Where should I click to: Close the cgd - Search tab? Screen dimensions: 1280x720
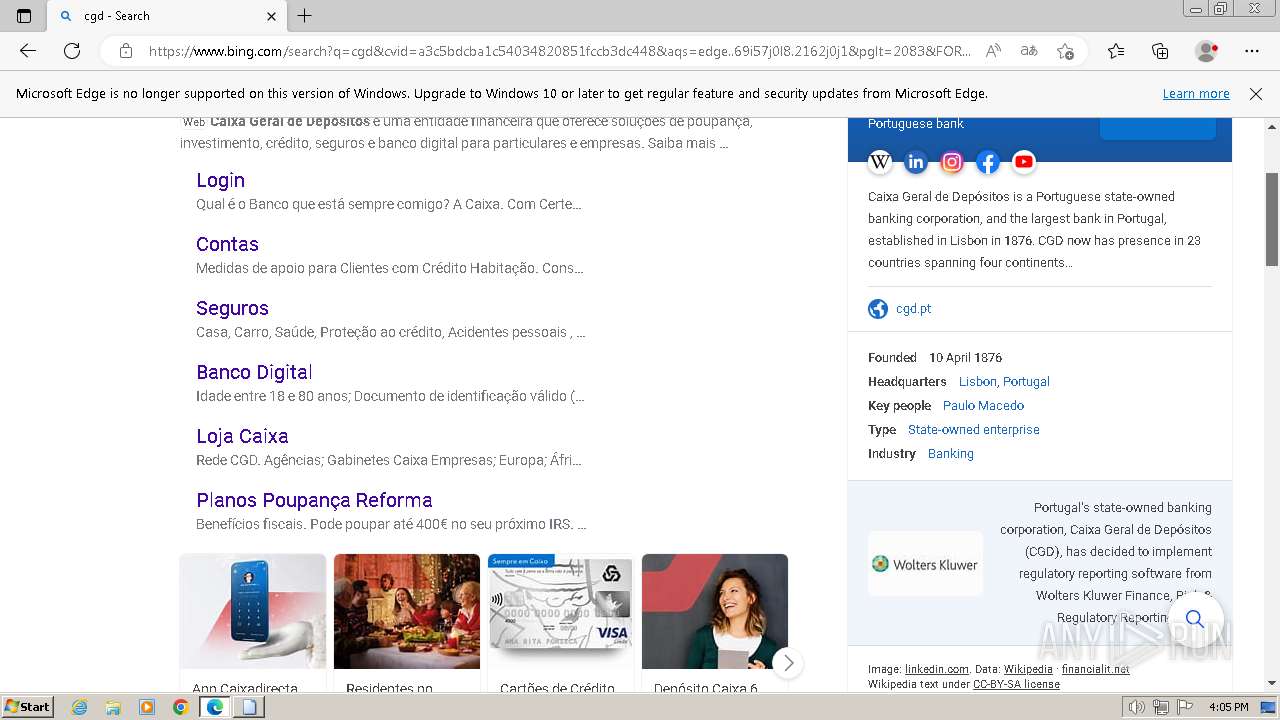pyautogui.click(x=271, y=16)
